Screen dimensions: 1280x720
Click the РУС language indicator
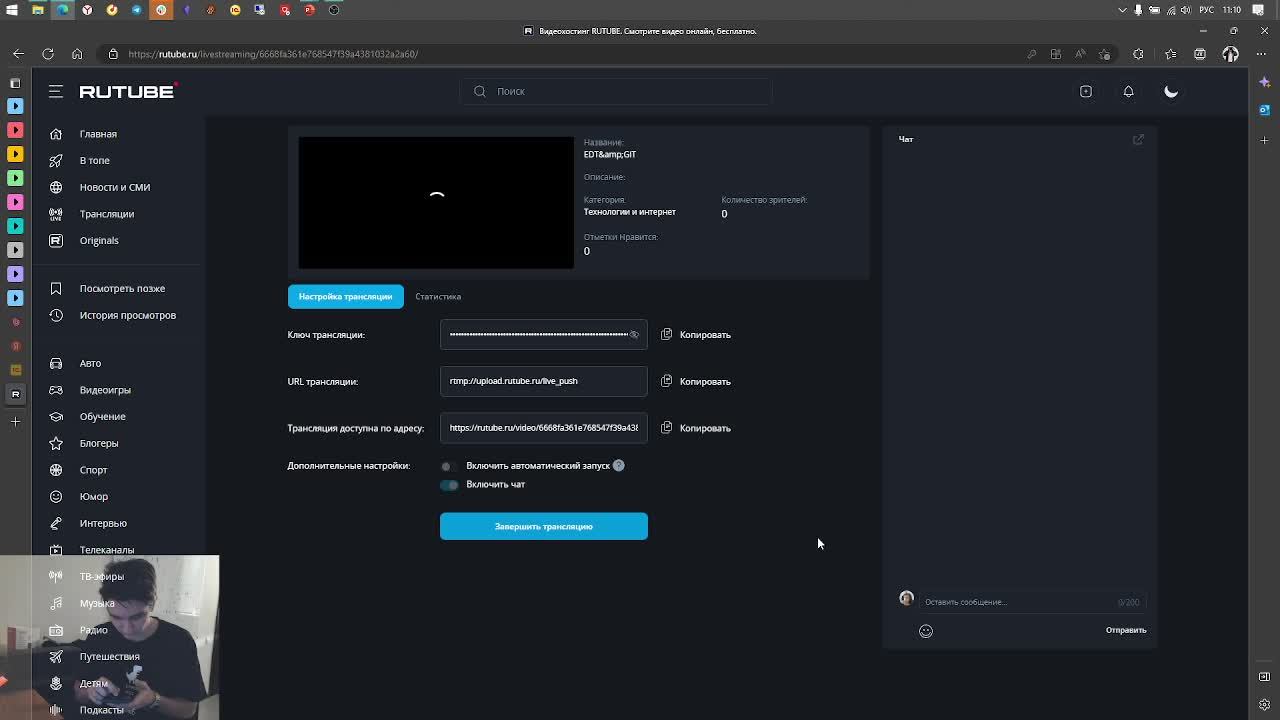(x=1207, y=10)
